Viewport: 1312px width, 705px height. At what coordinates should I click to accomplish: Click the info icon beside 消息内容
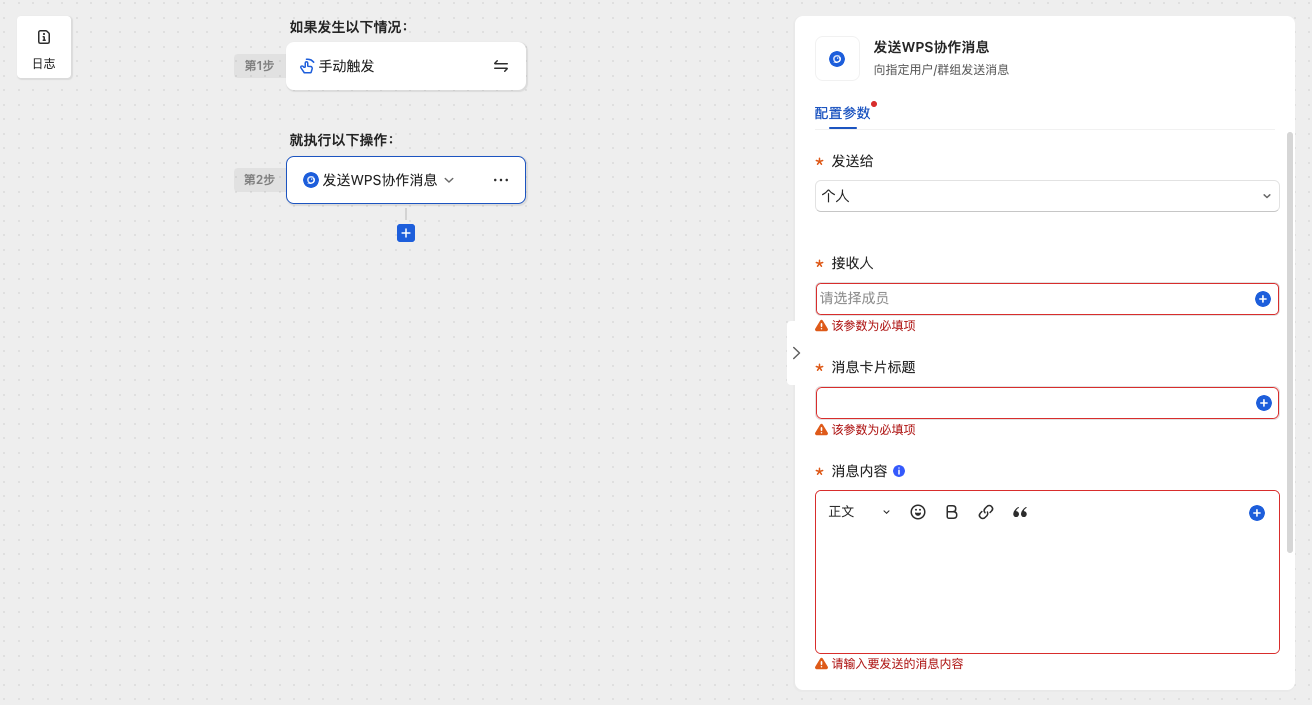(x=899, y=471)
